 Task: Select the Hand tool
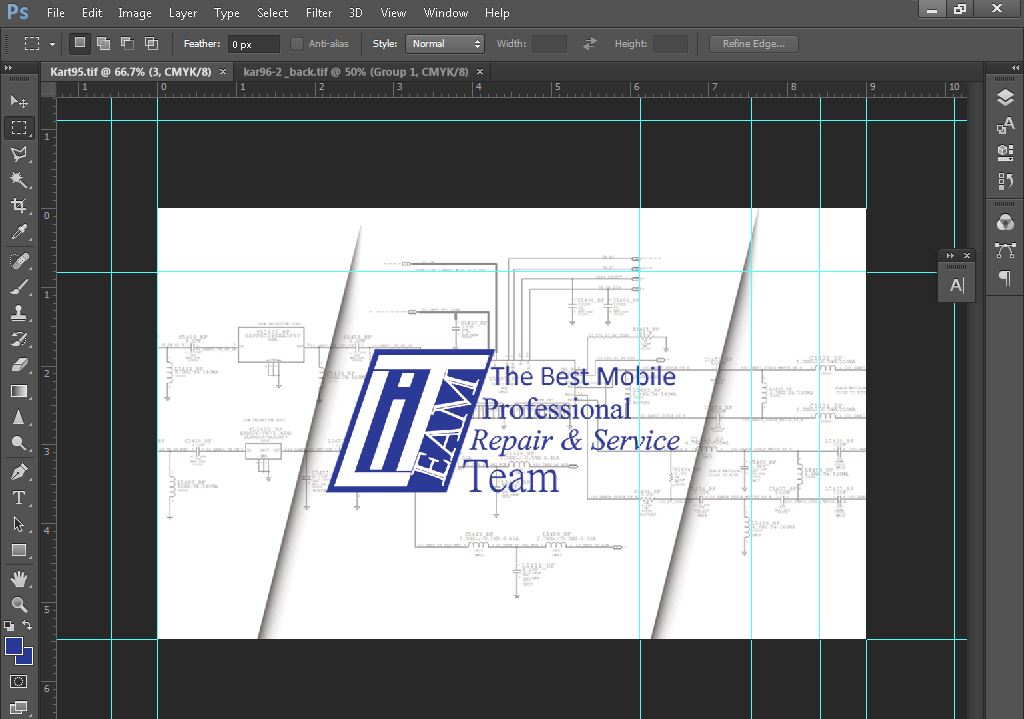pyautogui.click(x=18, y=578)
